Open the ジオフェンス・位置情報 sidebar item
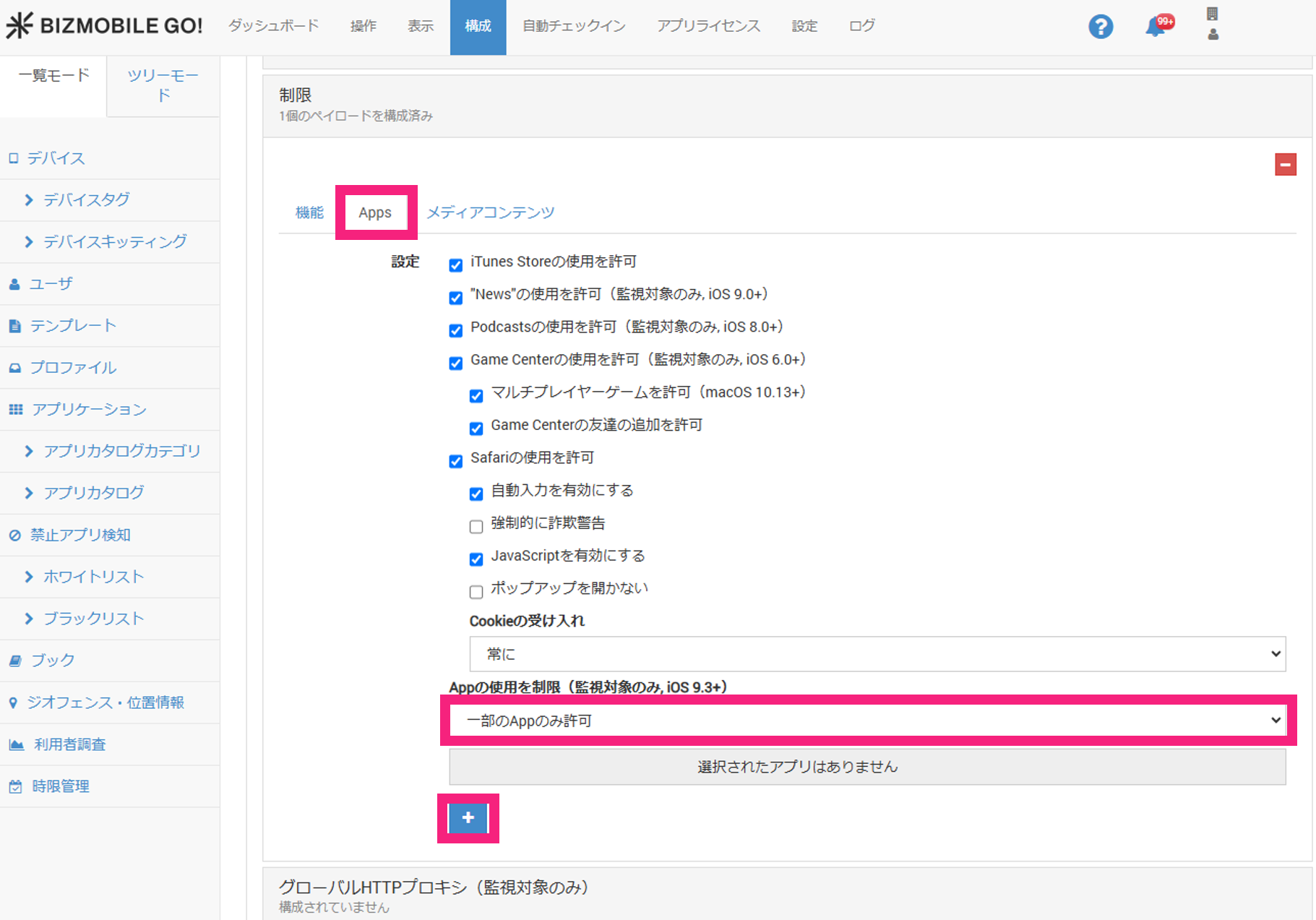This screenshot has width=1316, height=920. (105, 702)
